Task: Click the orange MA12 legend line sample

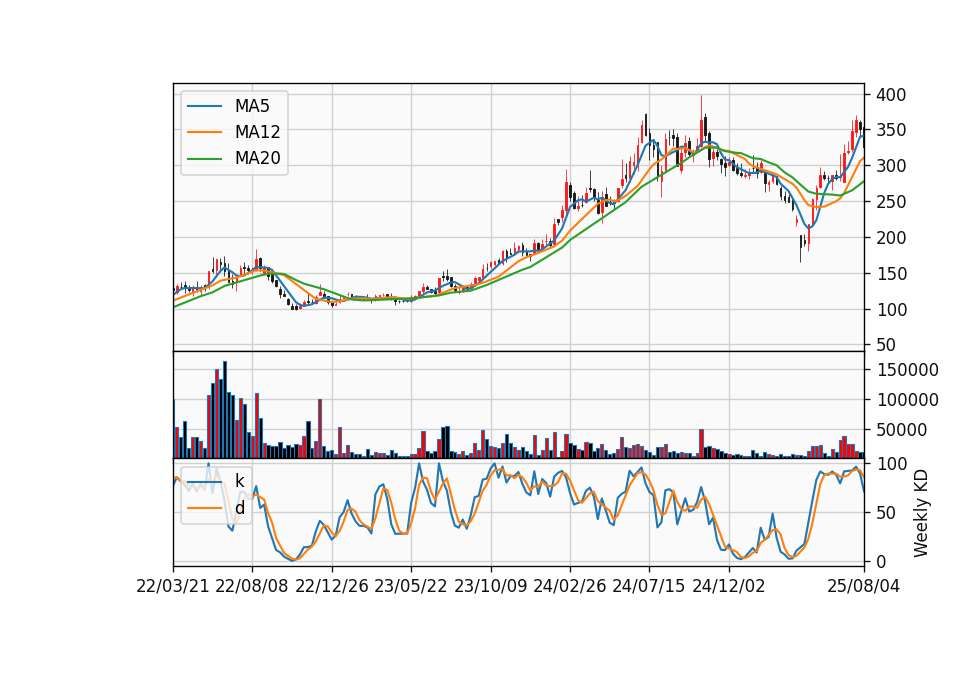Action: click(204, 132)
